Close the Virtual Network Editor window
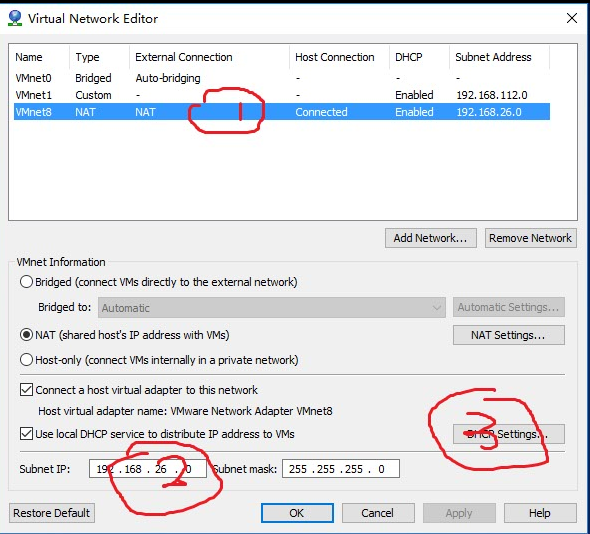 572,18
